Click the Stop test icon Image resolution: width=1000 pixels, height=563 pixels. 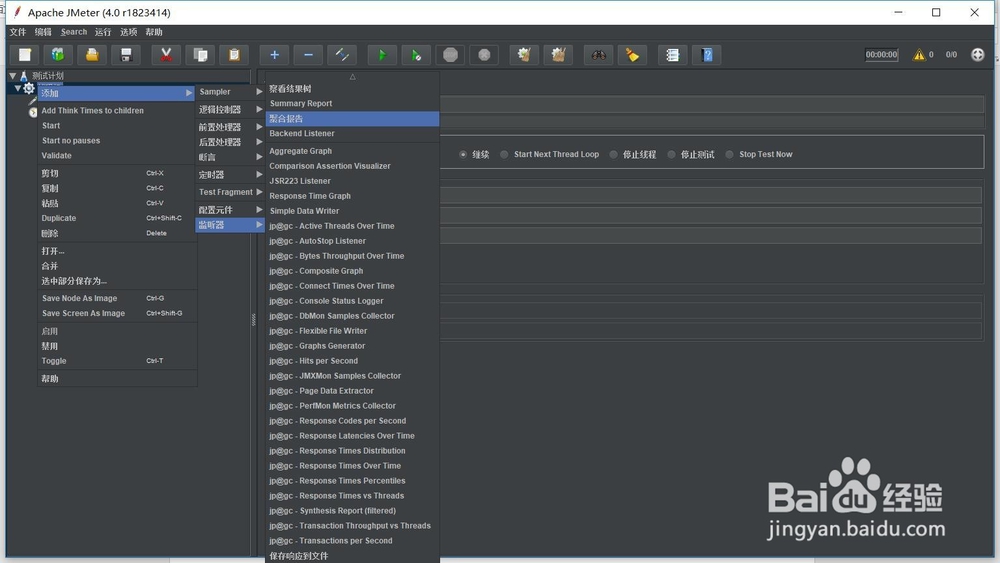point(450,55)
